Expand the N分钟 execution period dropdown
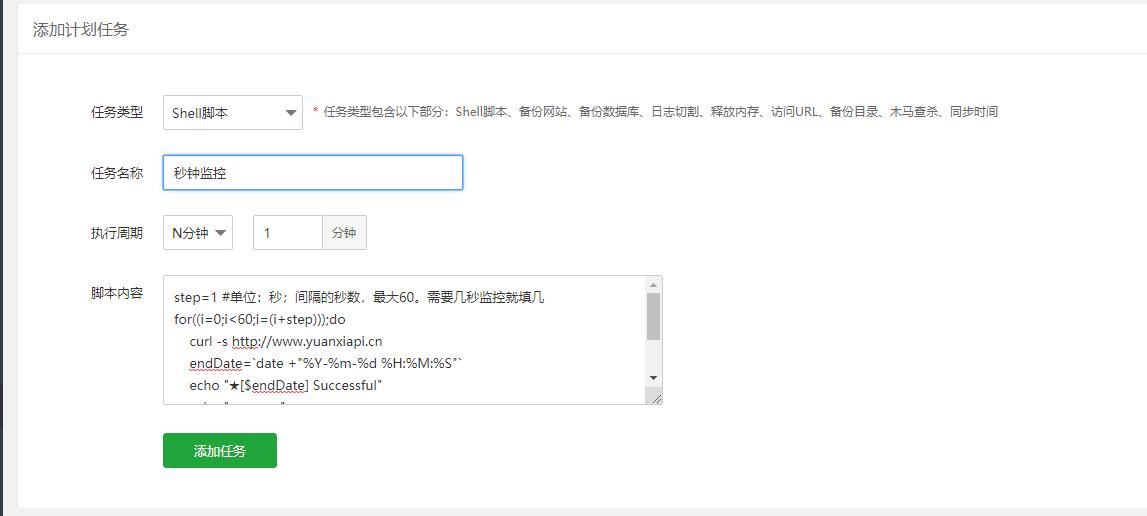1147x516 pixels. 198,233
